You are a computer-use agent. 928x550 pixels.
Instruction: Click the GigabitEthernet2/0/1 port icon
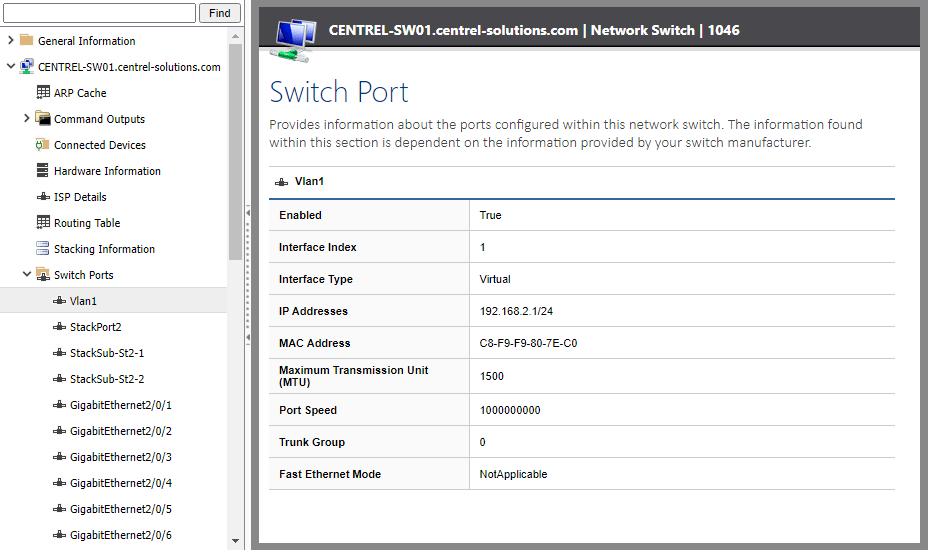[x=59, y=405]
